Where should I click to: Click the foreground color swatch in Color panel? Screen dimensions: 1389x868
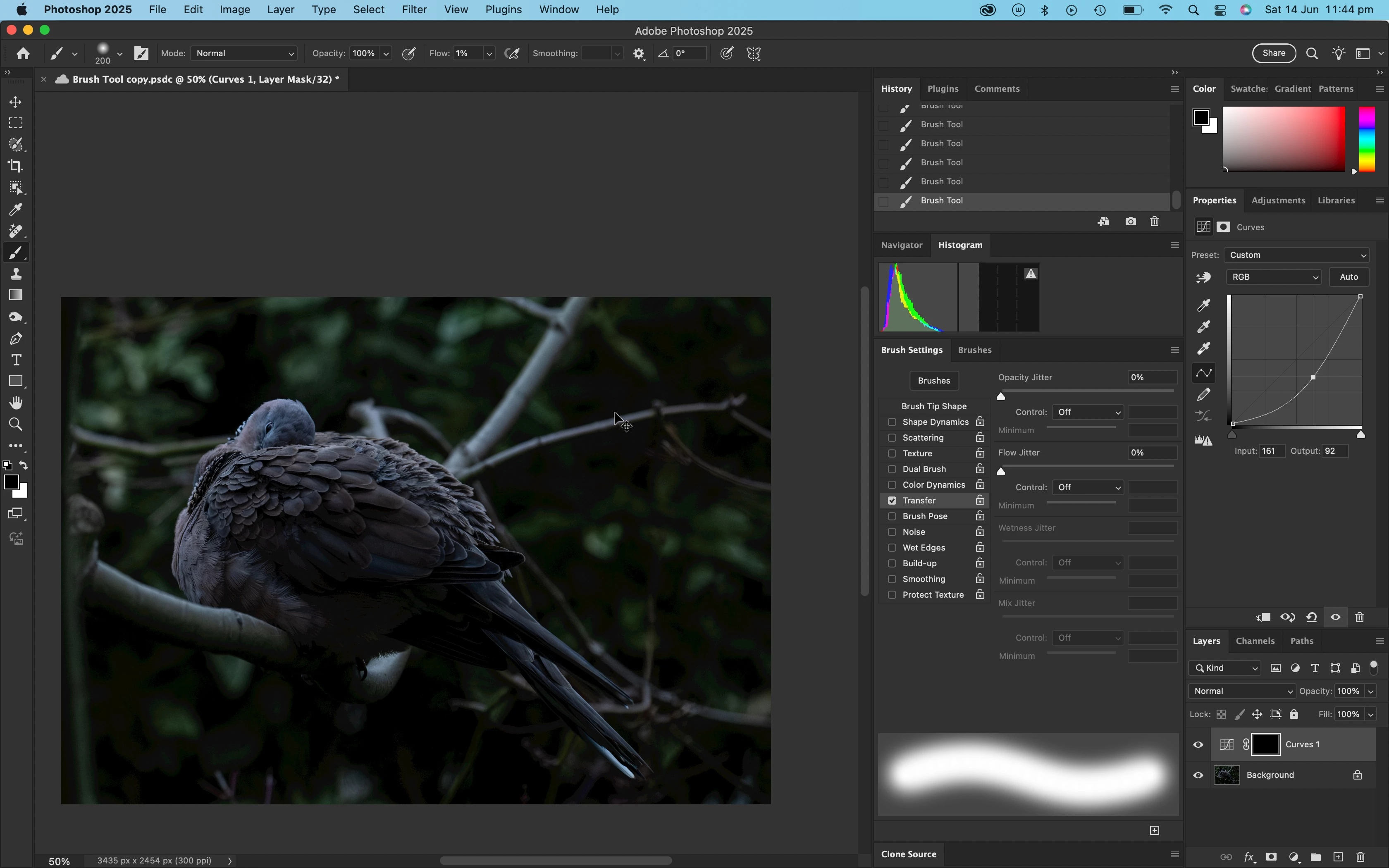point(1200,117)
